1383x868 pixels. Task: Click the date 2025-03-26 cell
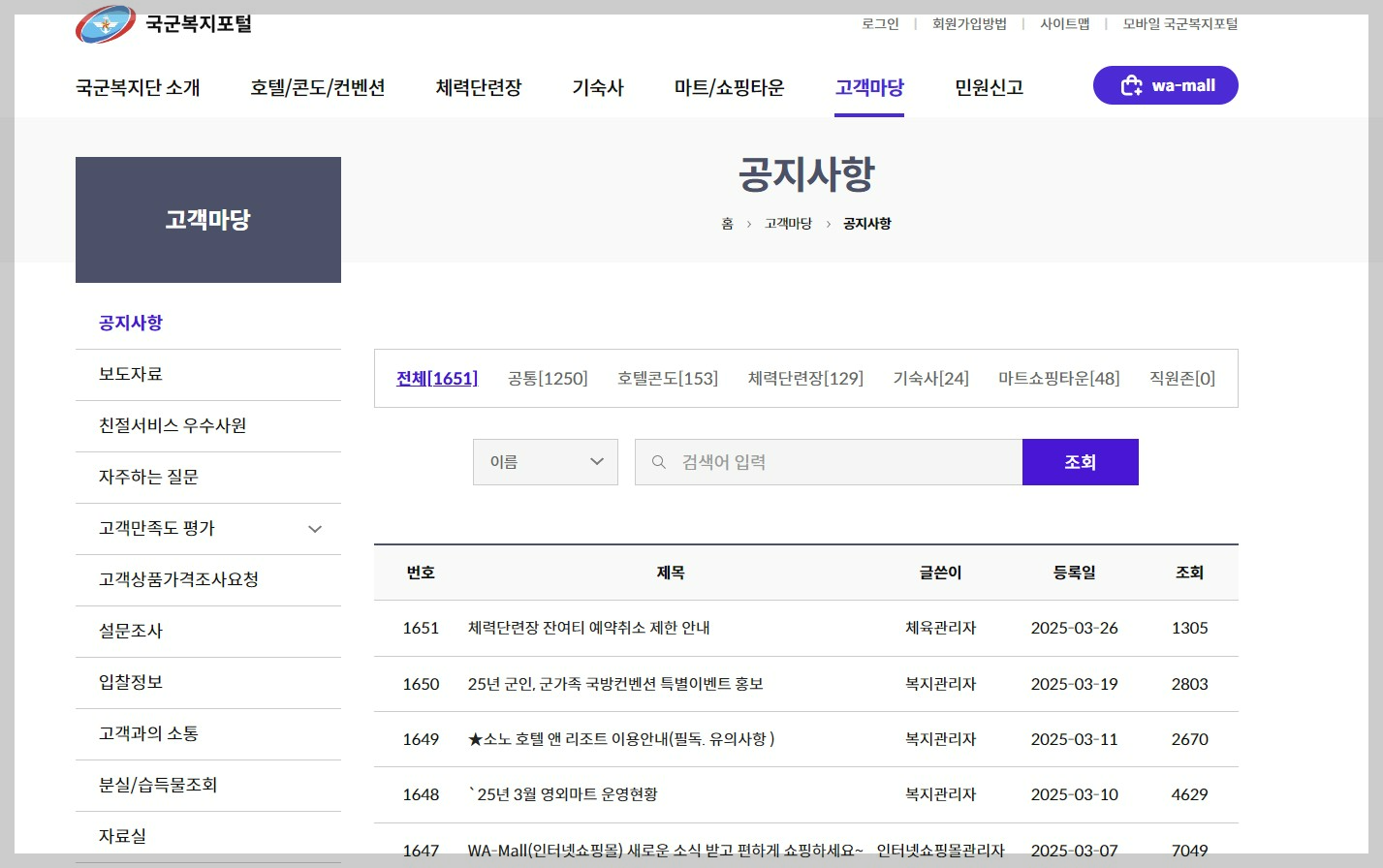pos(1074,628)
